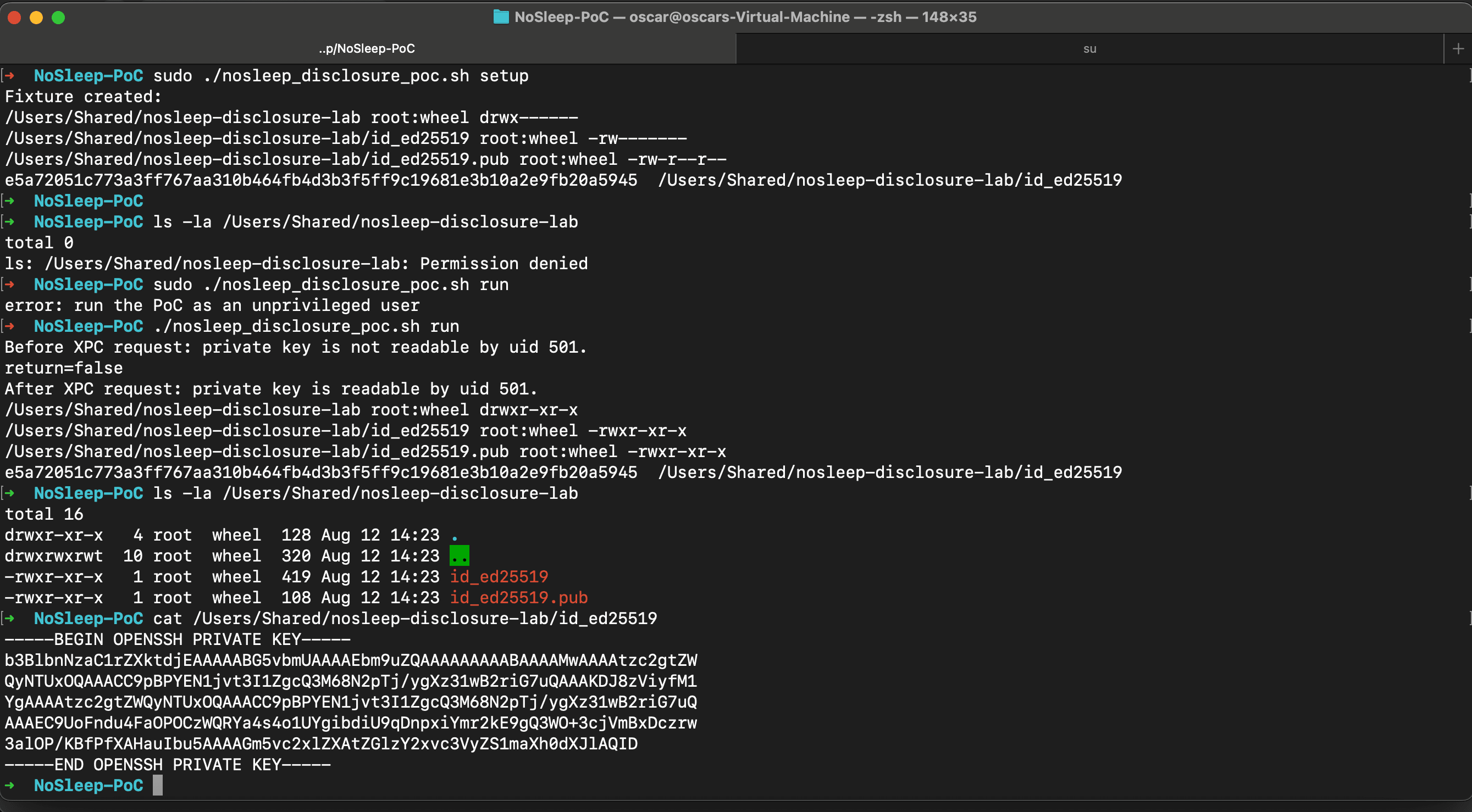Click the 'root:wheel drwx------' setup output line
Image resolution: width=1472 pixels, height=812 pixels.
(291, 117)
